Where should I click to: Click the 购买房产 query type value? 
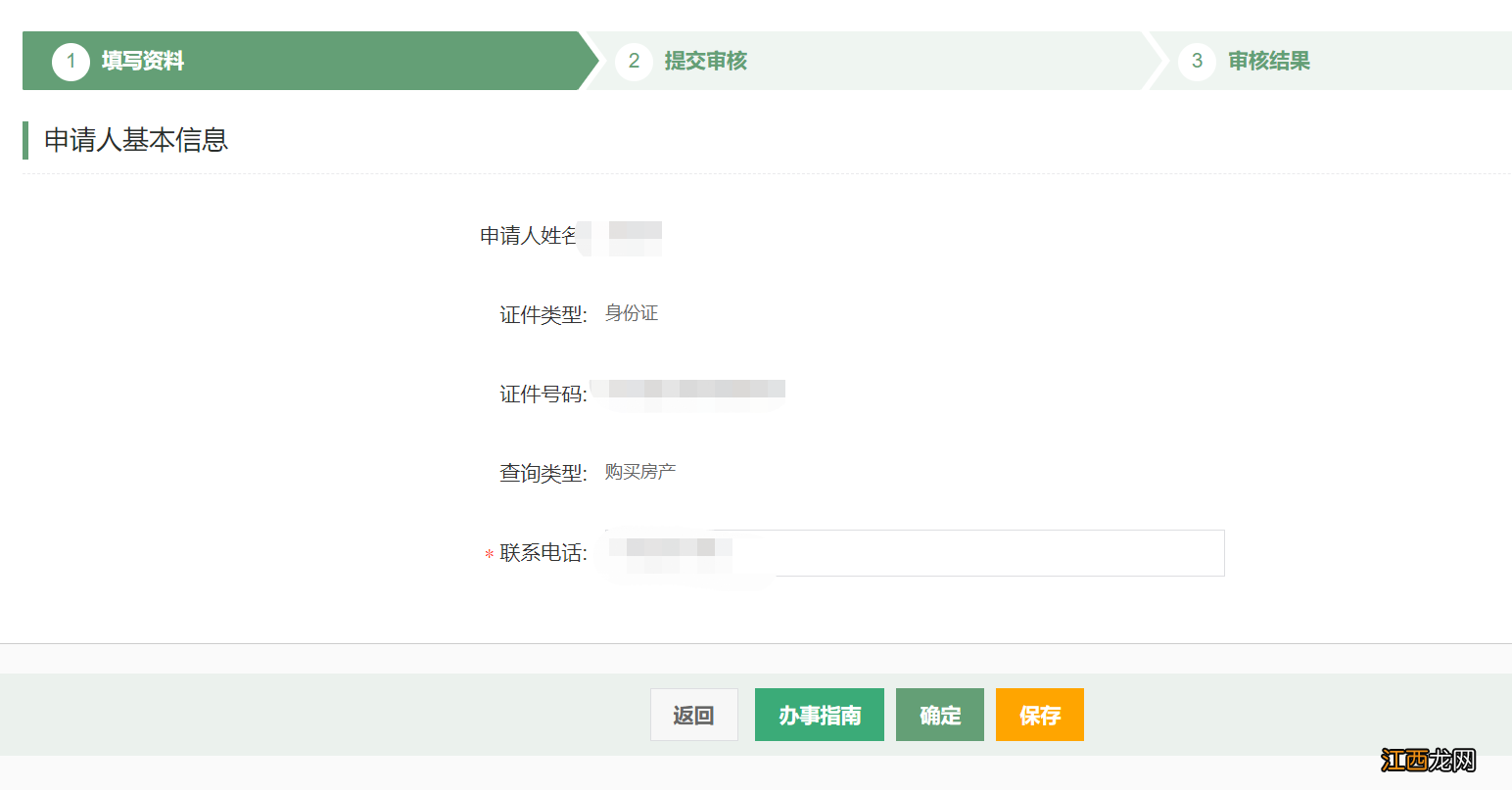pyautogui.click(x=640, y=472)
